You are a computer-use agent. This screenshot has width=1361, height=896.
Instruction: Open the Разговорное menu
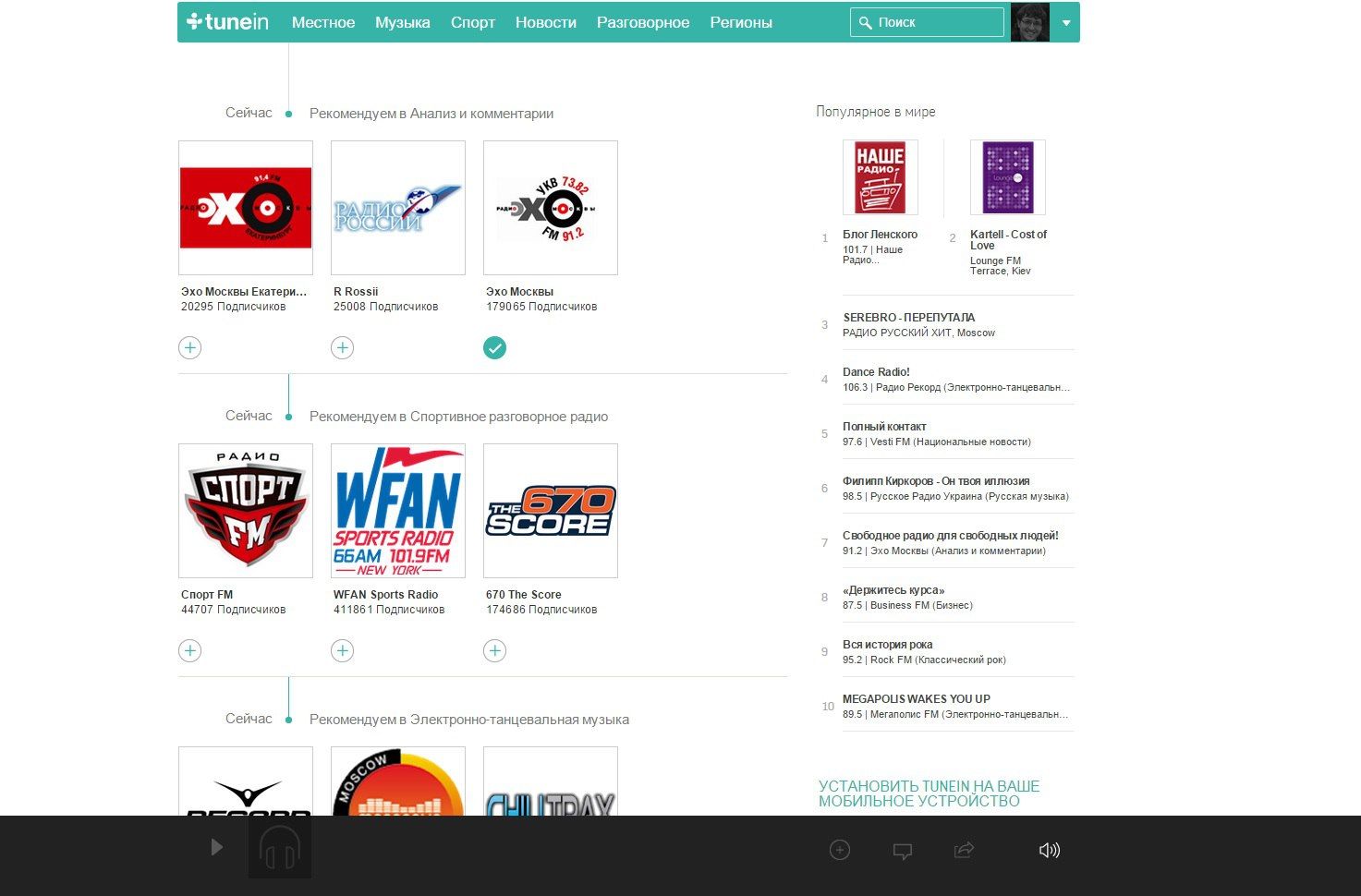643,22
